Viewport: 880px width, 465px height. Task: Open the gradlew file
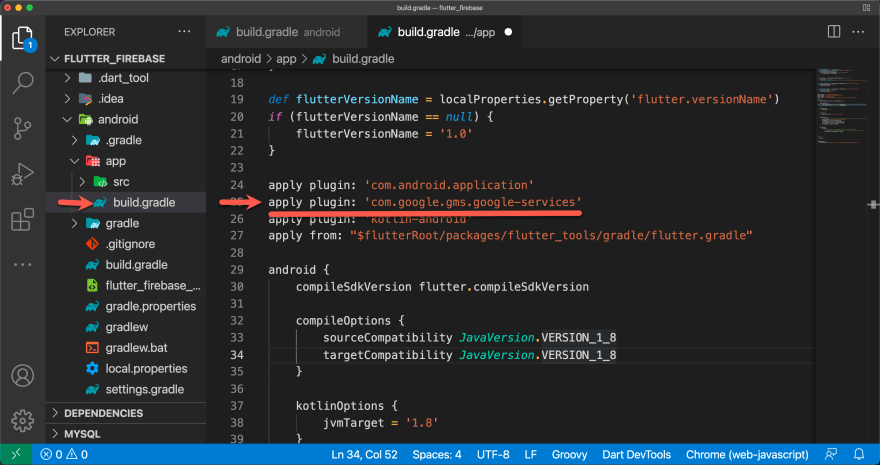126,327
